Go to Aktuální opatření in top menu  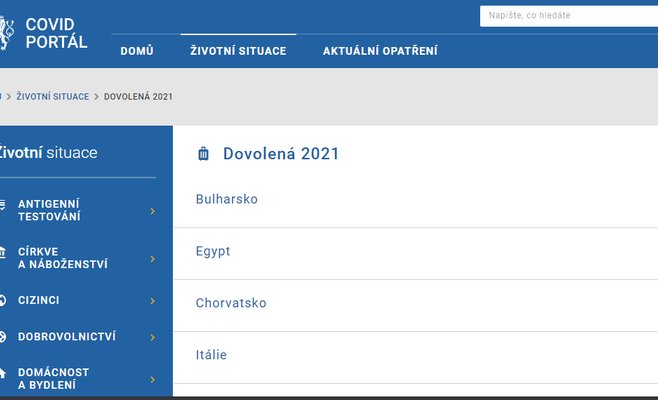click(379, 51)
